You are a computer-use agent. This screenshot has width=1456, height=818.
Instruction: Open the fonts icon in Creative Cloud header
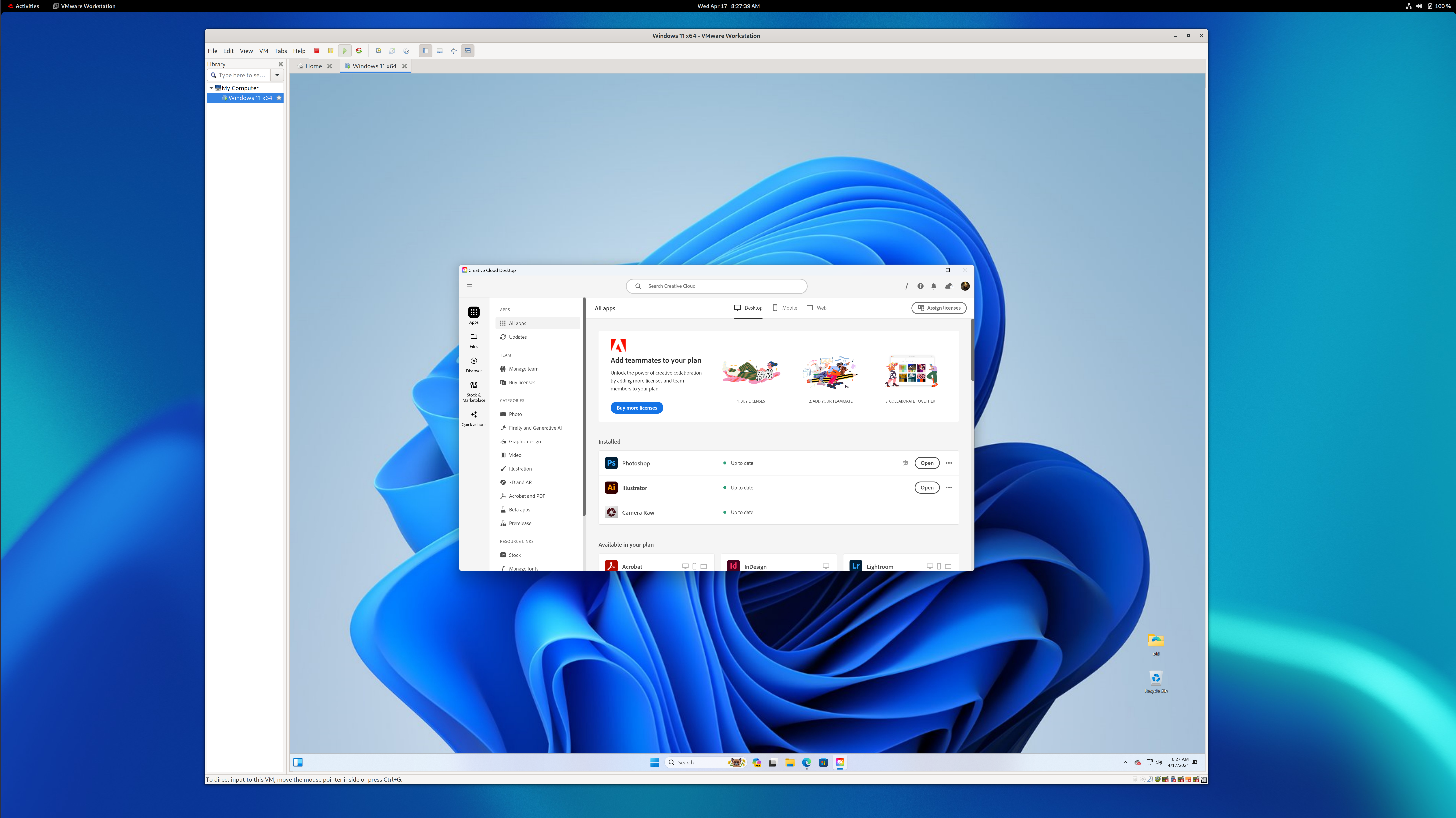point(907,286)
